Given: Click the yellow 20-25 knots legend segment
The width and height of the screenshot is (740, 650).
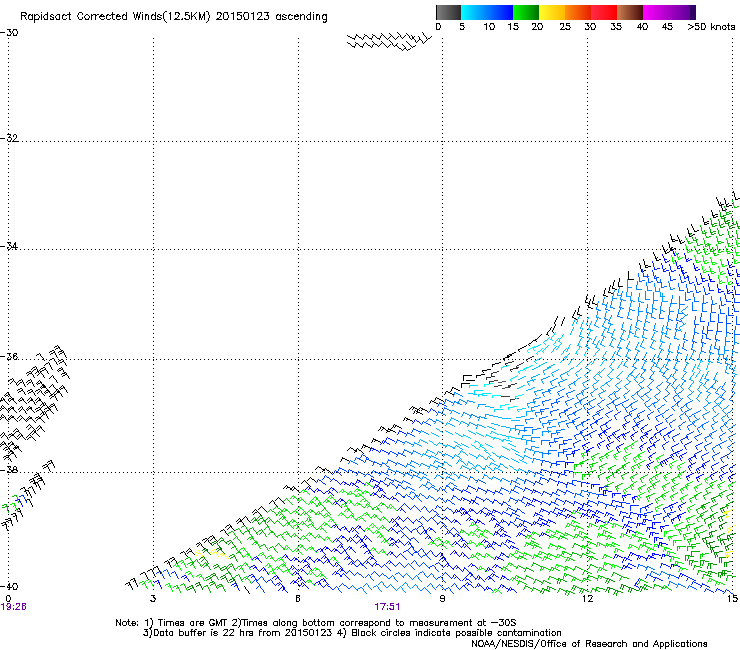Looking at the screenshot, I should pyautogui.click(x=552, y=12).
